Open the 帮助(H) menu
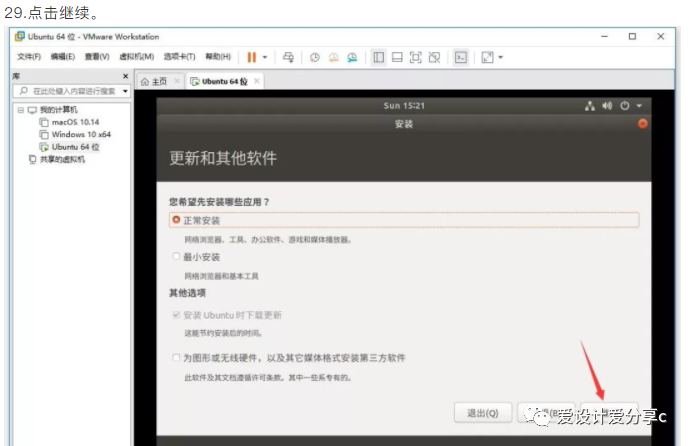The image size is (689, 446). (218, 57)
